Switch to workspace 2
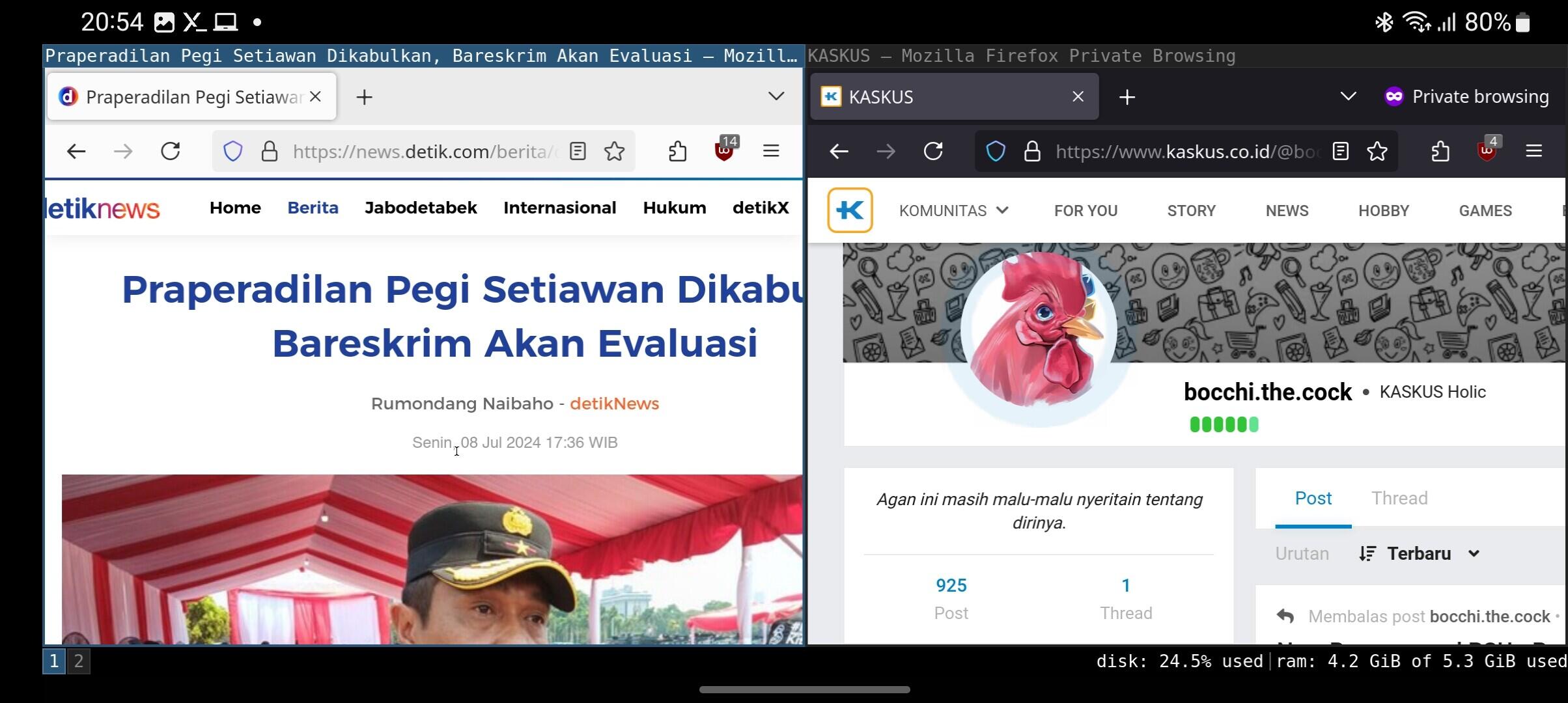 pyautogui.click(x=79, y=661)
